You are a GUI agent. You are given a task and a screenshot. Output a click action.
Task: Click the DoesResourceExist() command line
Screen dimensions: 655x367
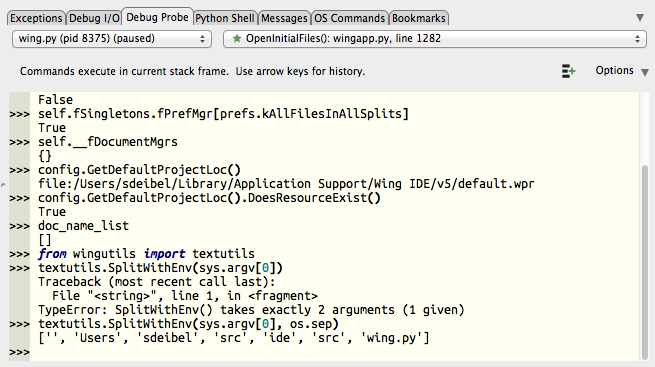tap(209, 198)
